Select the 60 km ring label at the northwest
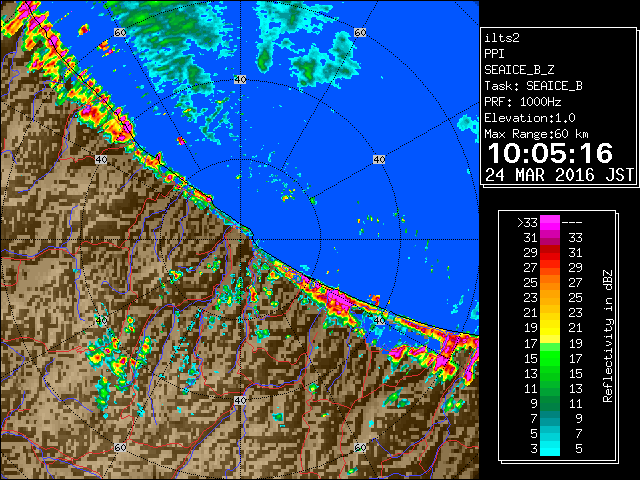Screen dimensions: 640x480 (120, 33)
